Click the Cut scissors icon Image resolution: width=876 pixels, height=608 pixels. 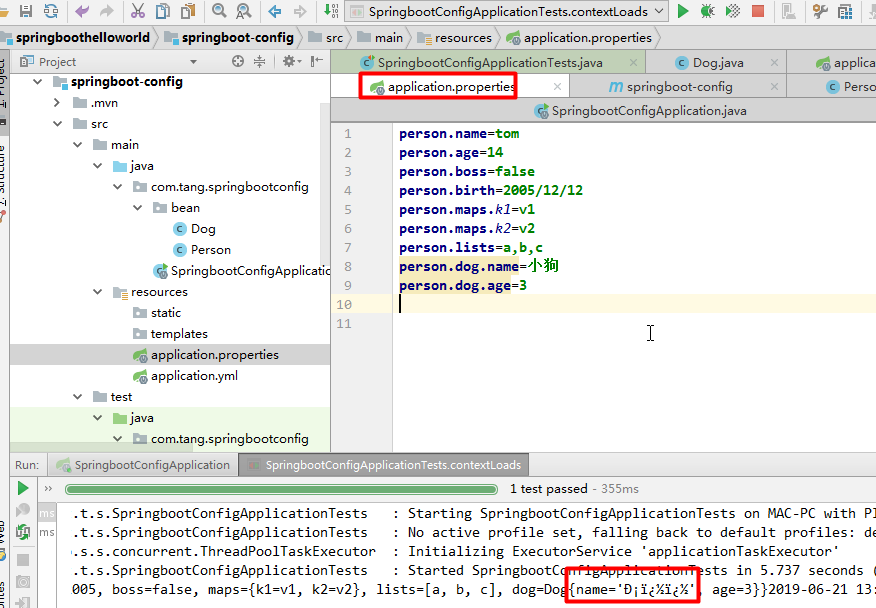click(x=137, y=11)
